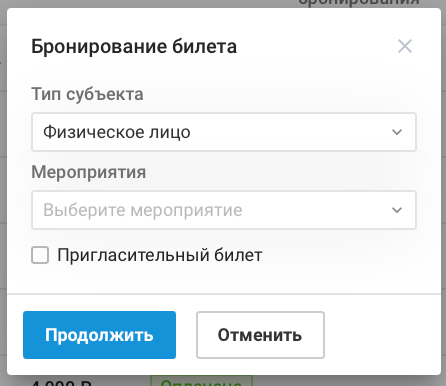Click the Тип субъекта field label
Screen dimensions: 446x386
coord(87,94)
